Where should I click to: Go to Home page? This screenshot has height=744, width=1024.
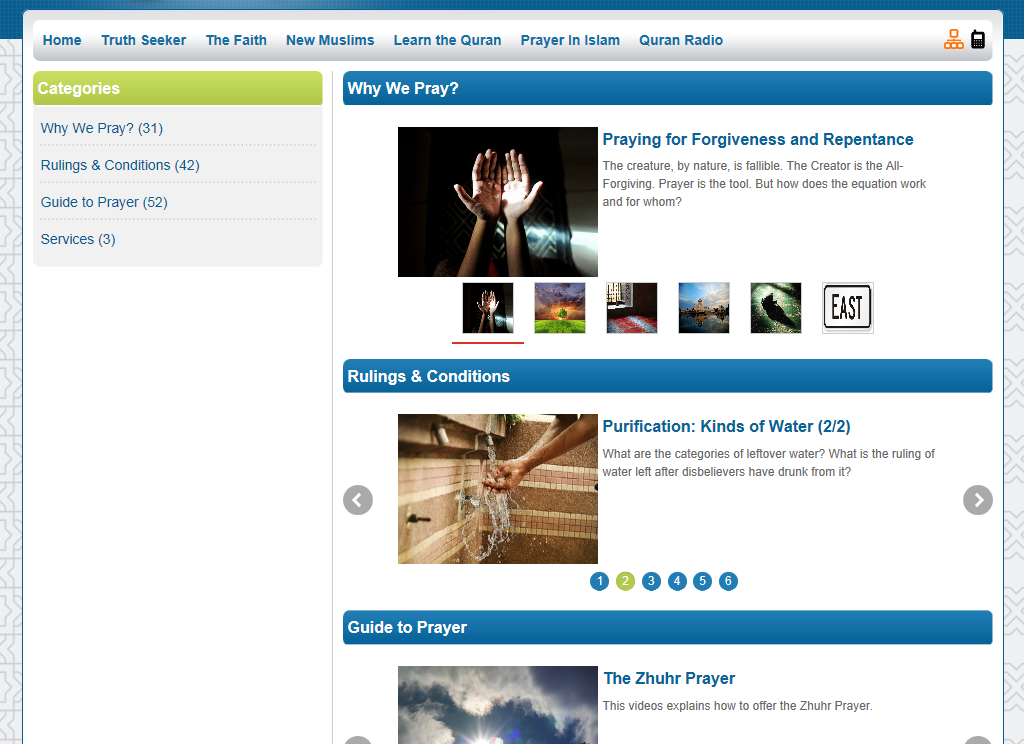click(x=62, y=40)
